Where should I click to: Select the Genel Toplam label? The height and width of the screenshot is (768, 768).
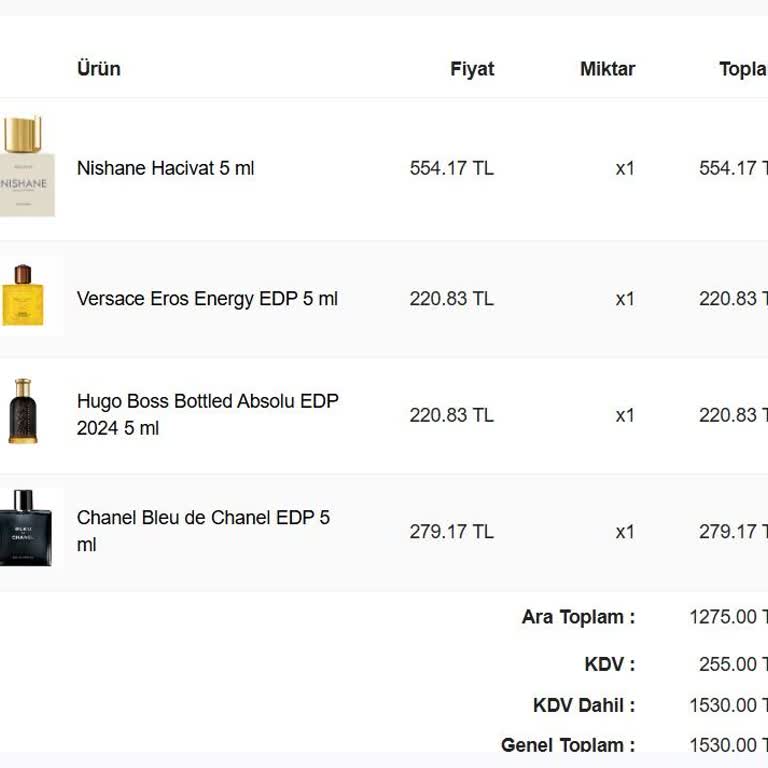point(567,744)
